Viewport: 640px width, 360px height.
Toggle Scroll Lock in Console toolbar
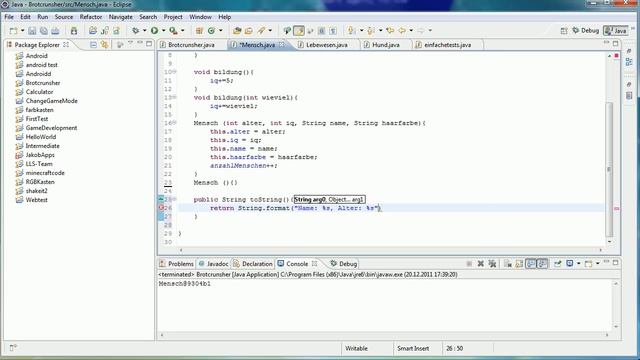coord(519,264)
